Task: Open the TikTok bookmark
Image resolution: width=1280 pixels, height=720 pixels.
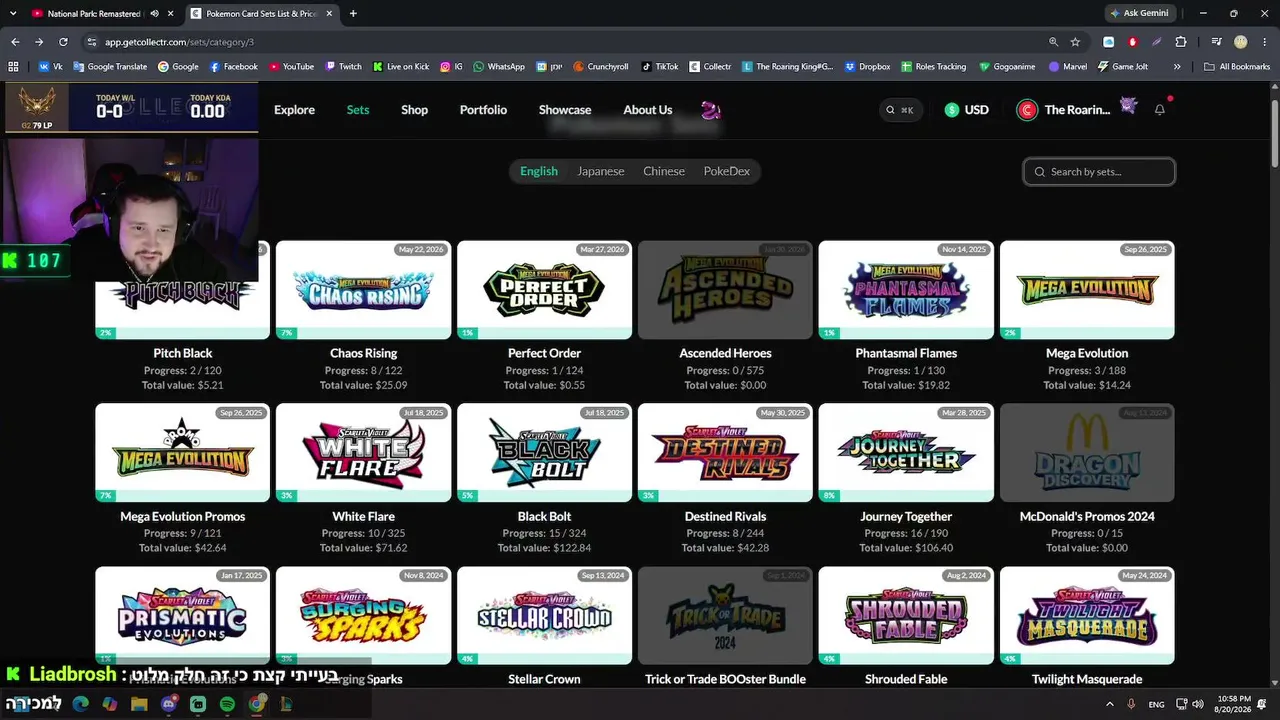Action: tap(660, 67)
